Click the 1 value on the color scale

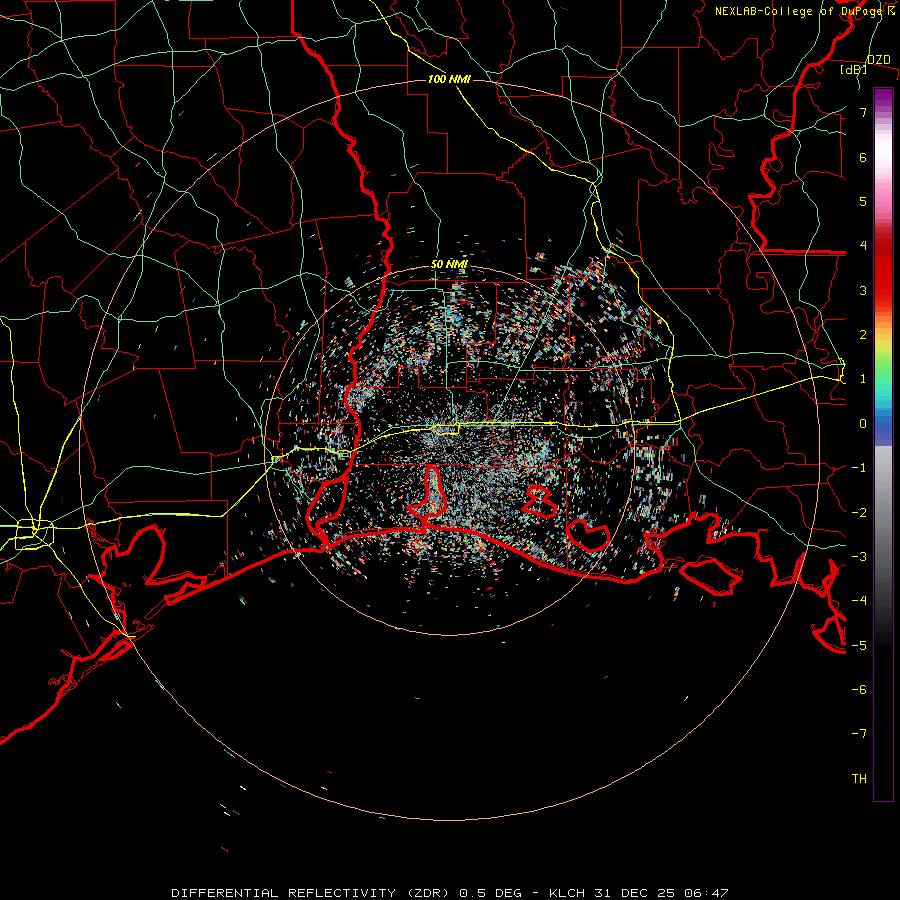(x=863, y=379)
